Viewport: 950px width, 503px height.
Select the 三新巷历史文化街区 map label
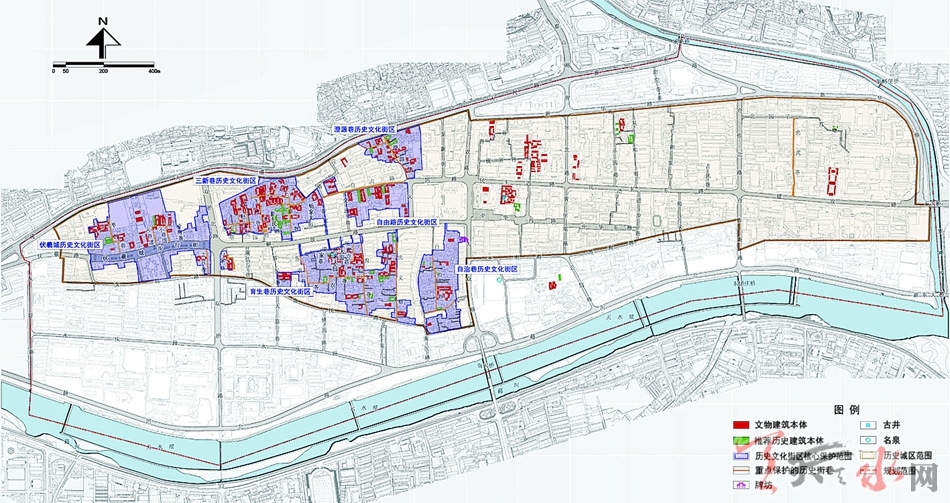click(x=225, y=181)
